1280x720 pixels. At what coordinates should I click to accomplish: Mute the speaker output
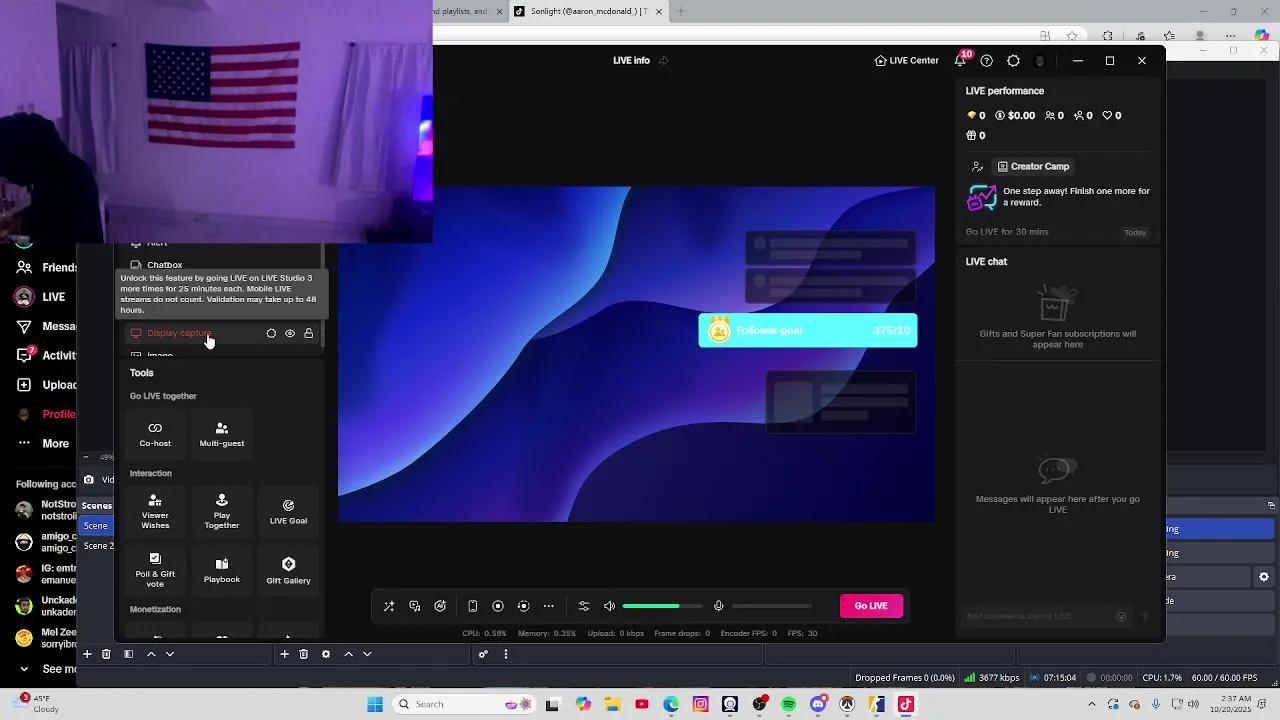pyautogui.click(x=609, y=606)
